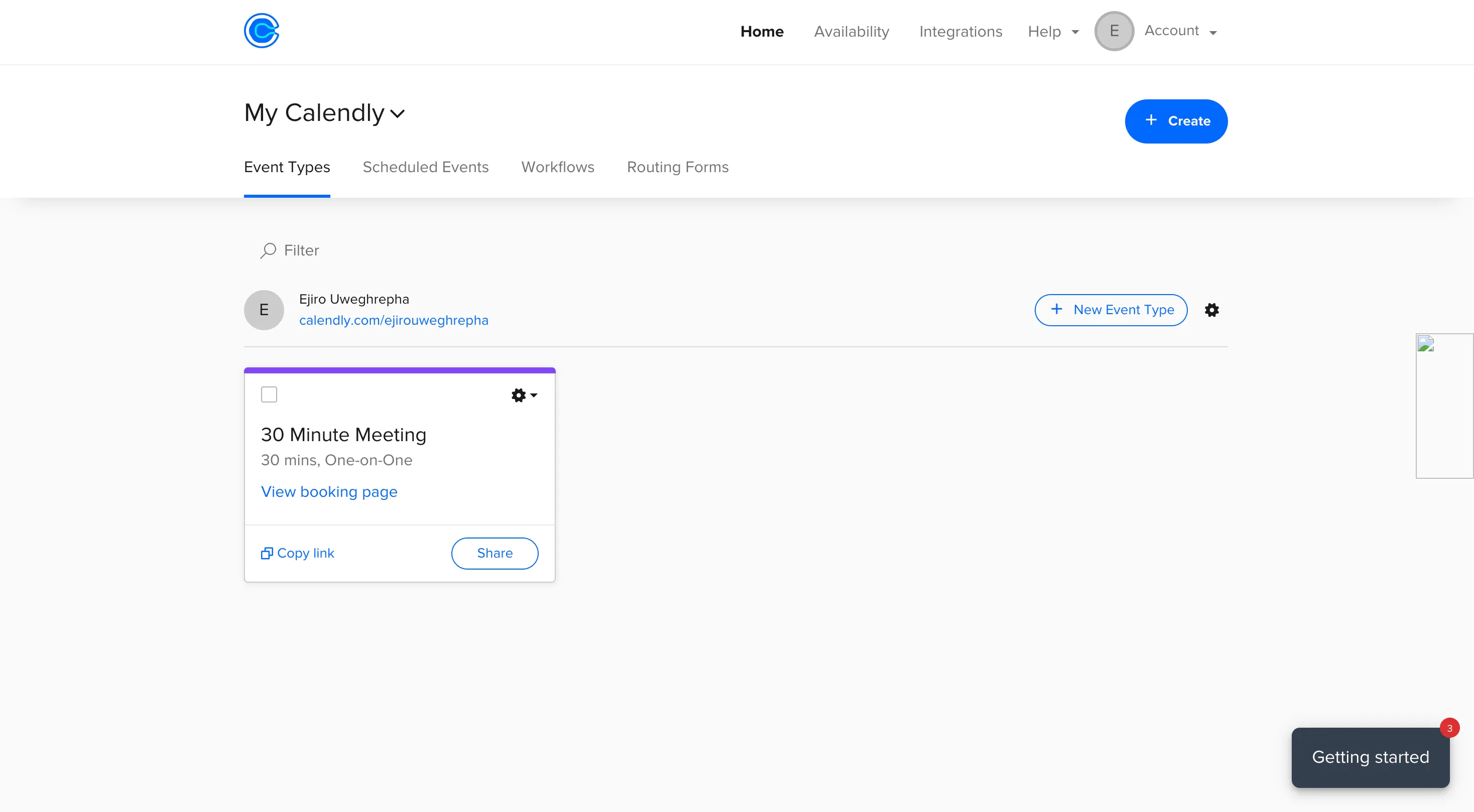Click New Event Type button
Viewport: 1474px width, 812px height.
[1111, 310]
